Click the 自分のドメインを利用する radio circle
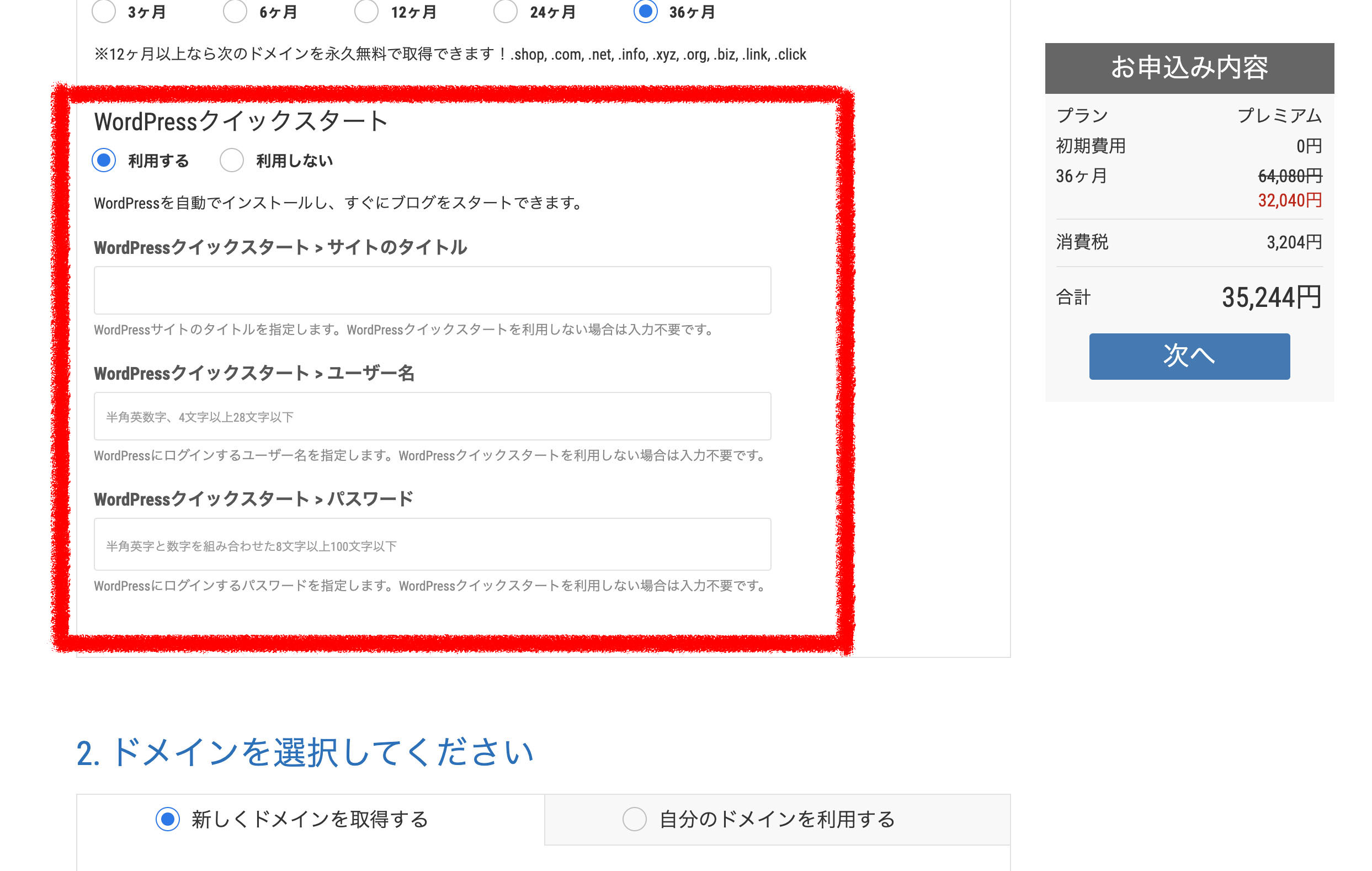This screenshot has width=1372, height=871. [x=634, y=819]
